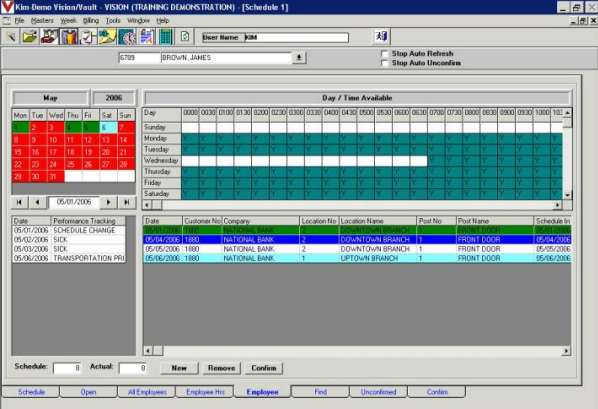Click the Wednesday row header in availability
598x409 pixels.
pos(162,161)
